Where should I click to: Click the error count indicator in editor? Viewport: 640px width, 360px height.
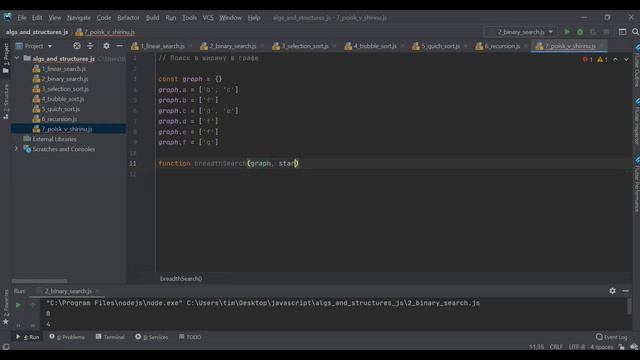click(x=587, y=60)
